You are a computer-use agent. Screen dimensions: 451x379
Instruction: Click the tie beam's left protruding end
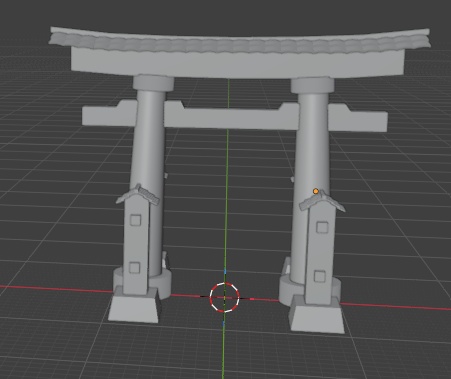tap(109, 115)
